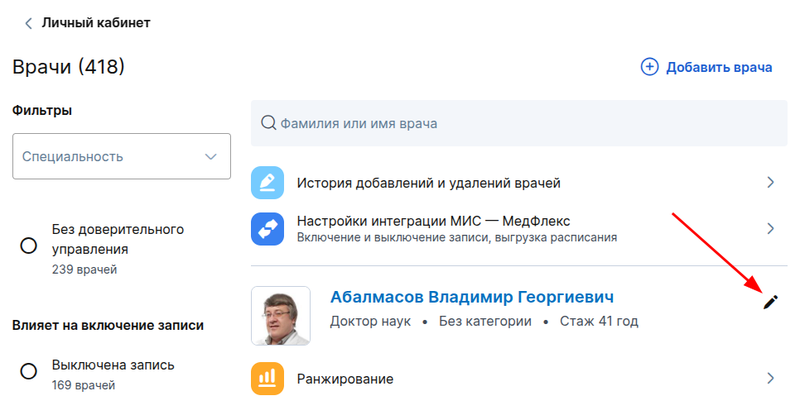Open Настройки интеграции МИС — МедФлекс

(x=519, y=229)
